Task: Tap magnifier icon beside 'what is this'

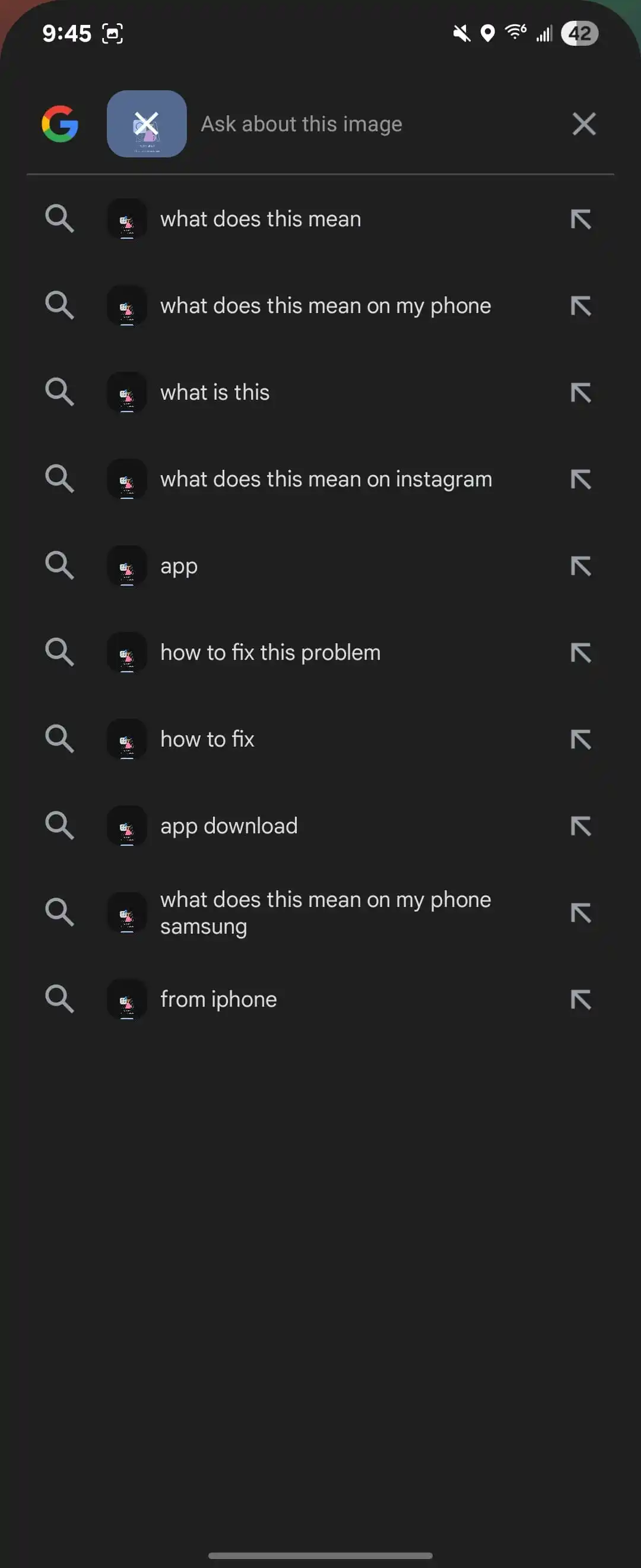Action: pyautogui.click(x=59, y=392)
